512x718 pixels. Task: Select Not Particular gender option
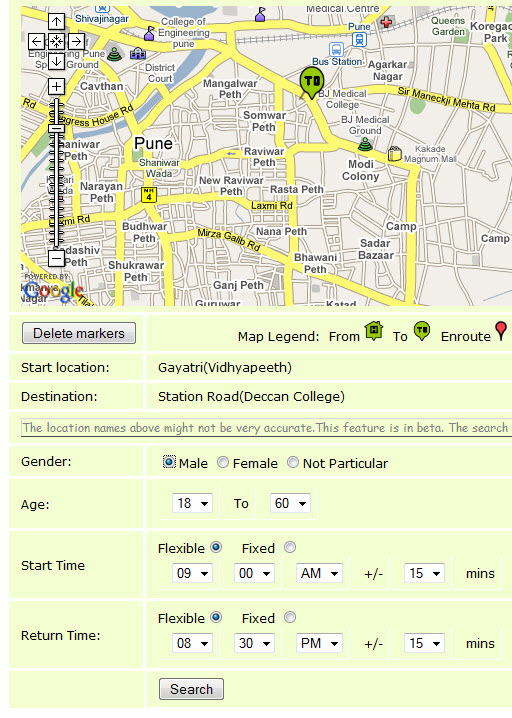293,462
